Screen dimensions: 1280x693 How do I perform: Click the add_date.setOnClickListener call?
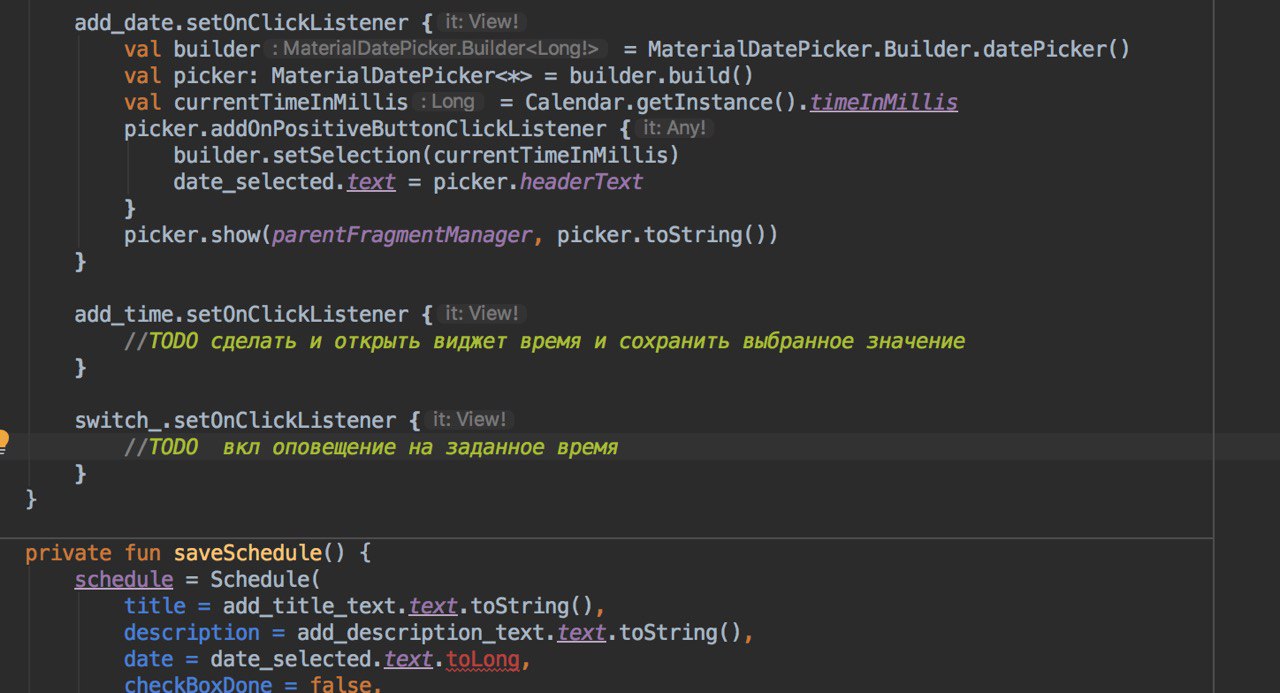pos(241,22)
